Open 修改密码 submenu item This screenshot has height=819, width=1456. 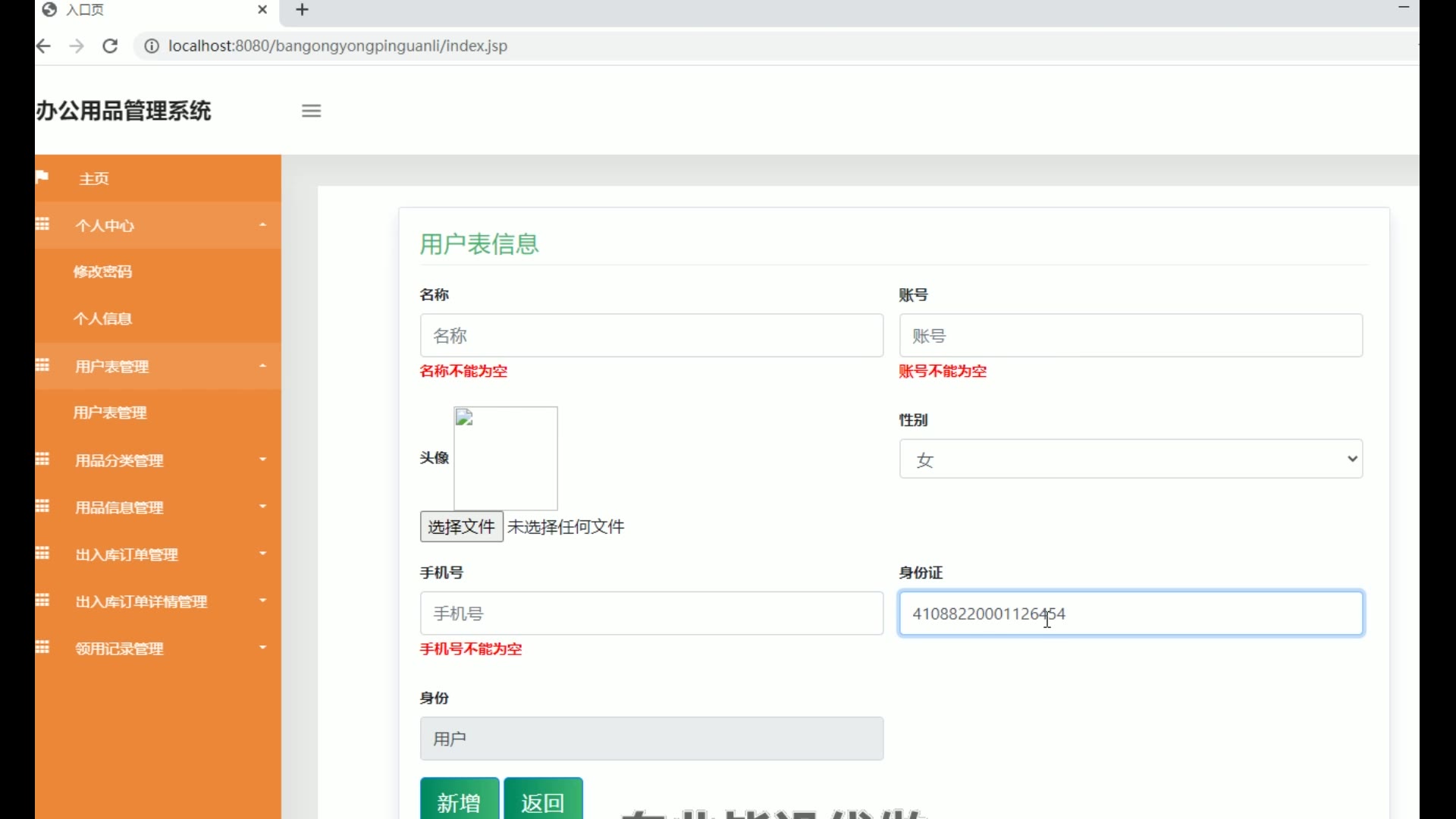point(102,271)
